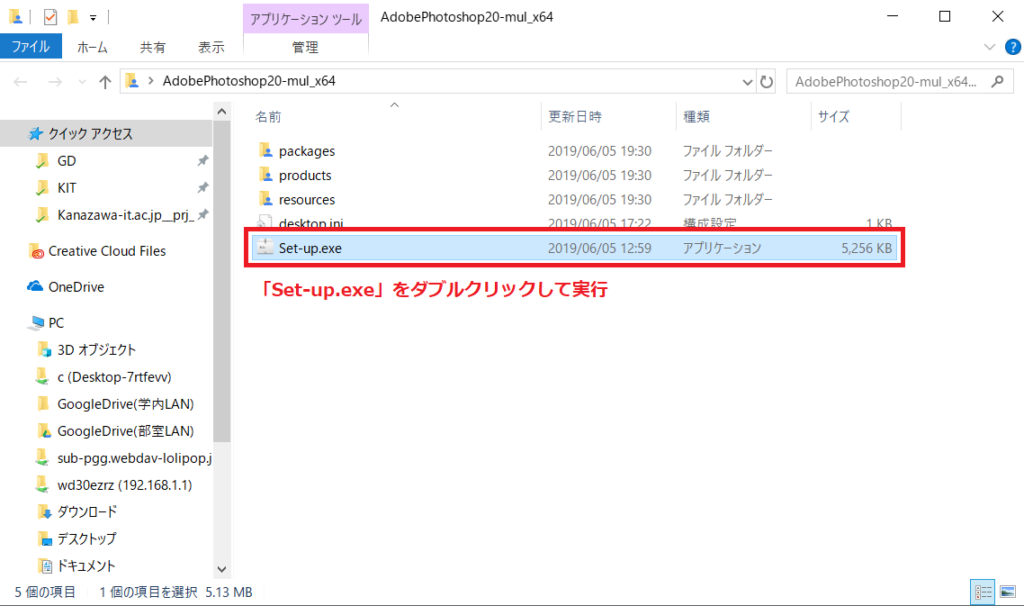This screenshot has height=606, width=1024.
Task: Click the Properties quick access toolbar icon
Action: click(50, 16)
